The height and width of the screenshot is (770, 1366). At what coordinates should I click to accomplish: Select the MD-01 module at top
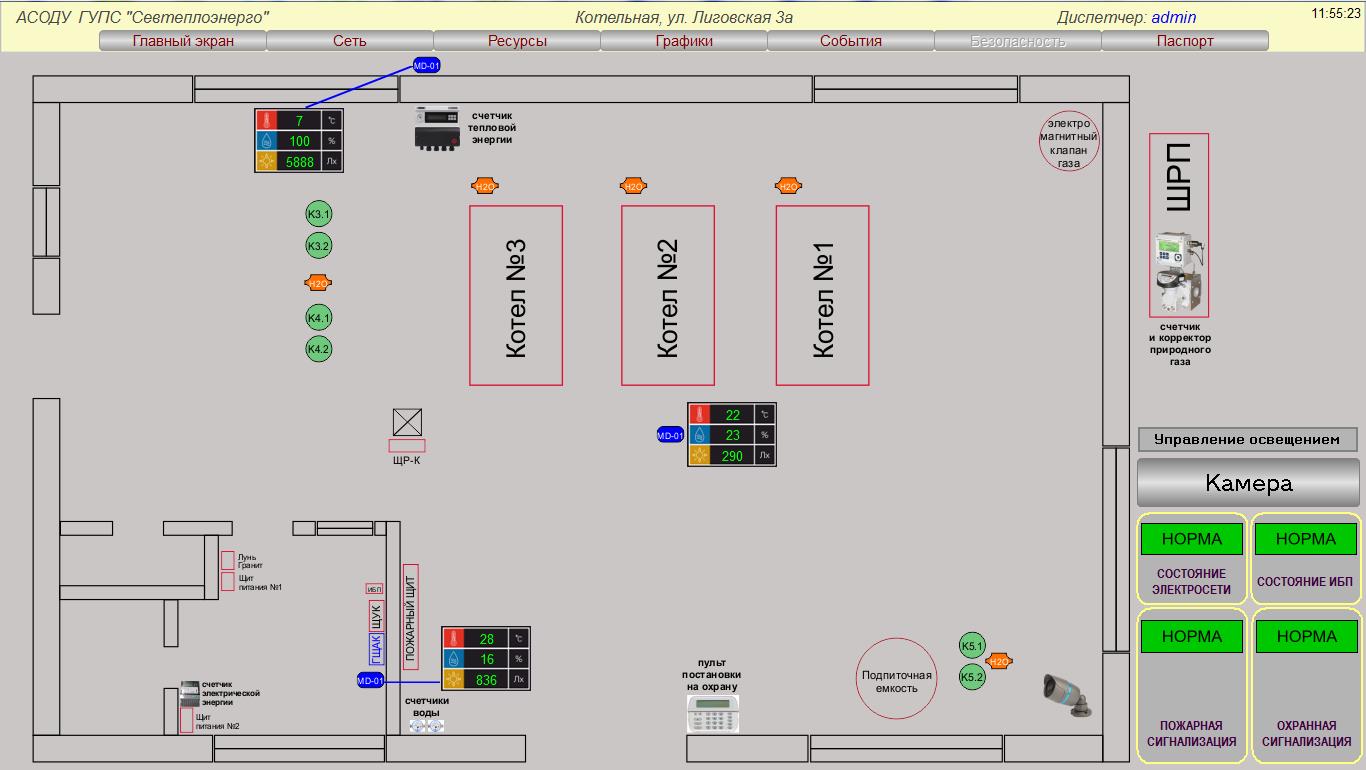(x=427, y=66)
